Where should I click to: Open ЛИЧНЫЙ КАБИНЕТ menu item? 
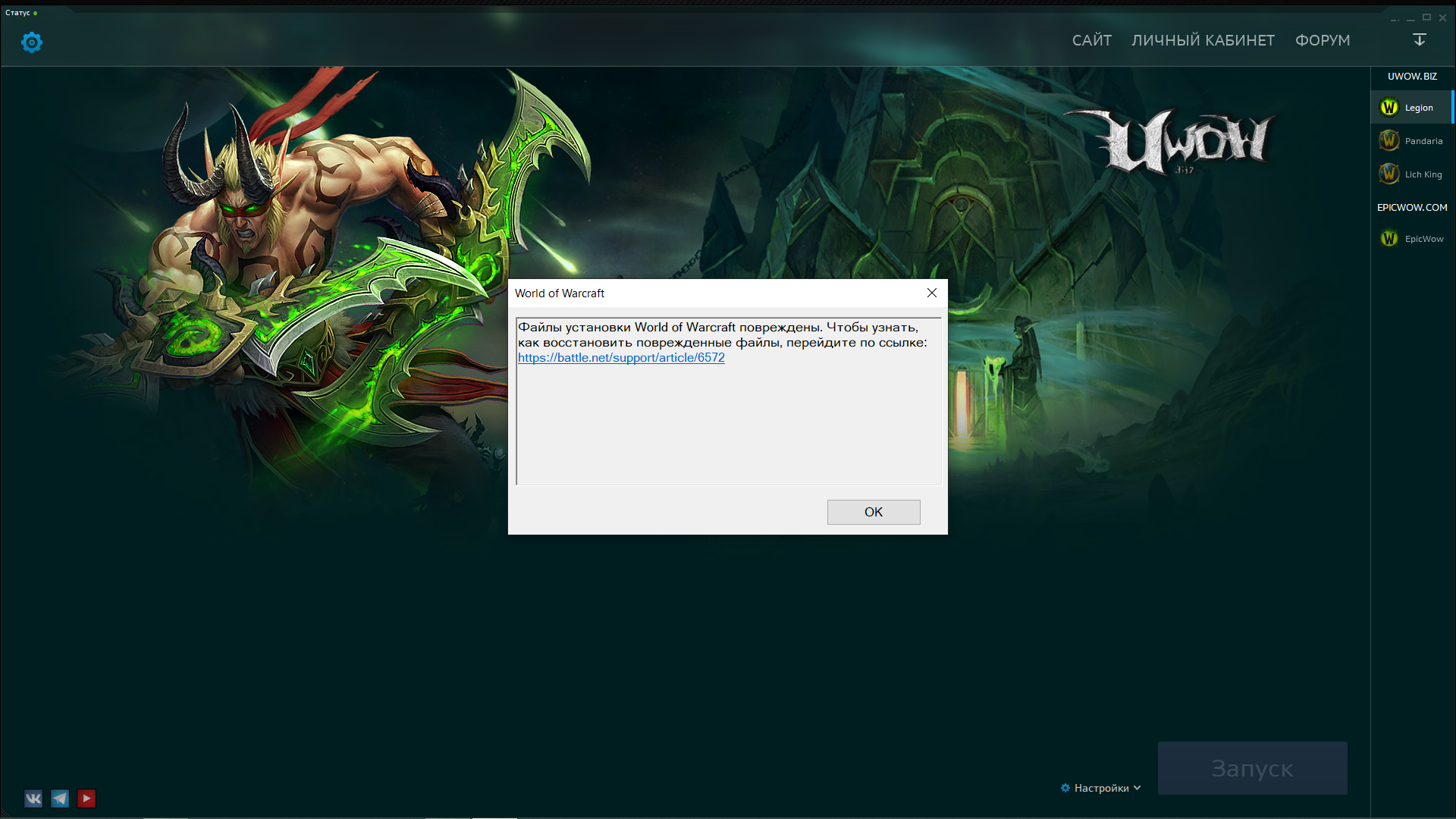[x=1203, y=40]
